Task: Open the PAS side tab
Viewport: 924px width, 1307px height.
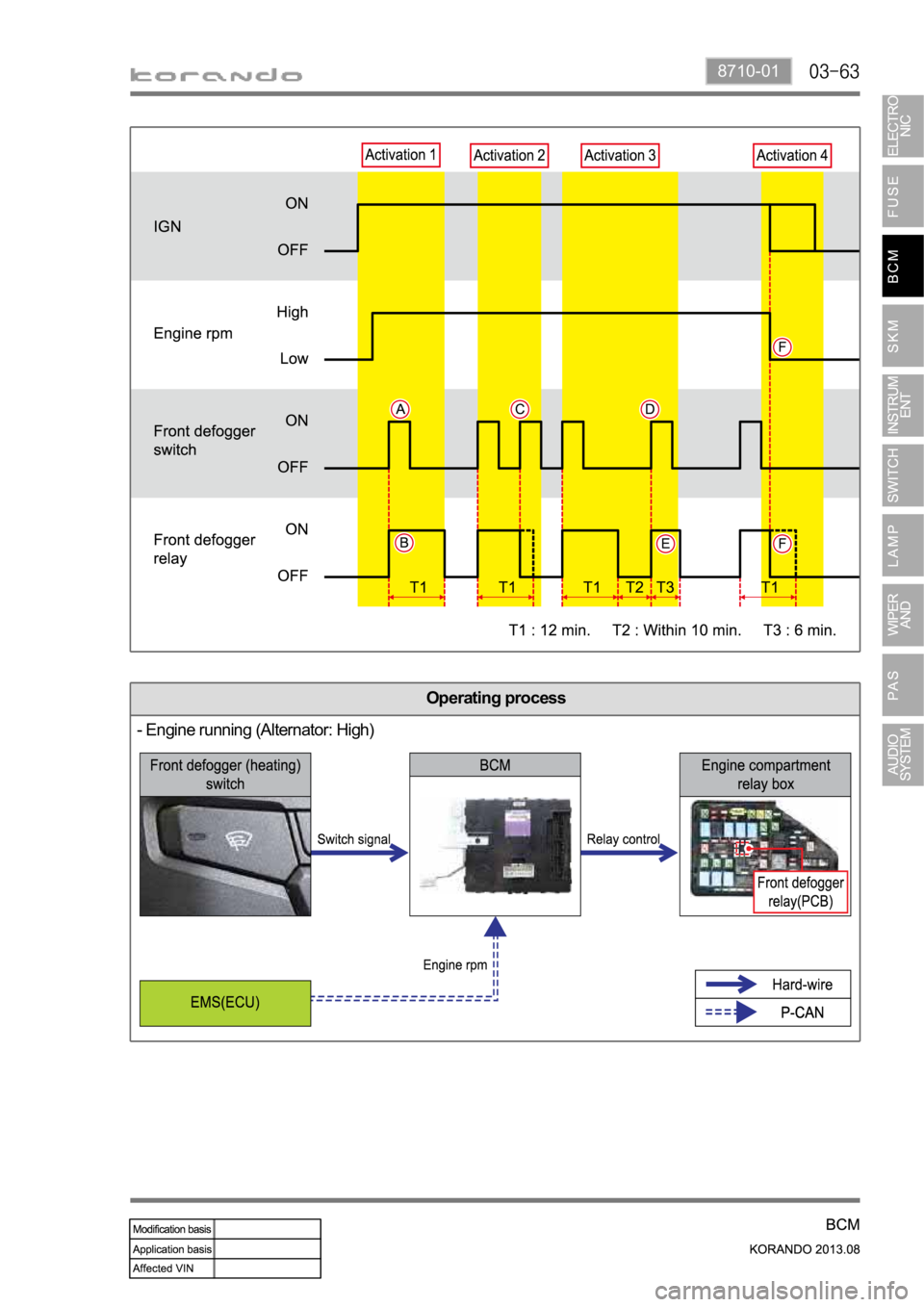Action: click(x=902, y=684)
